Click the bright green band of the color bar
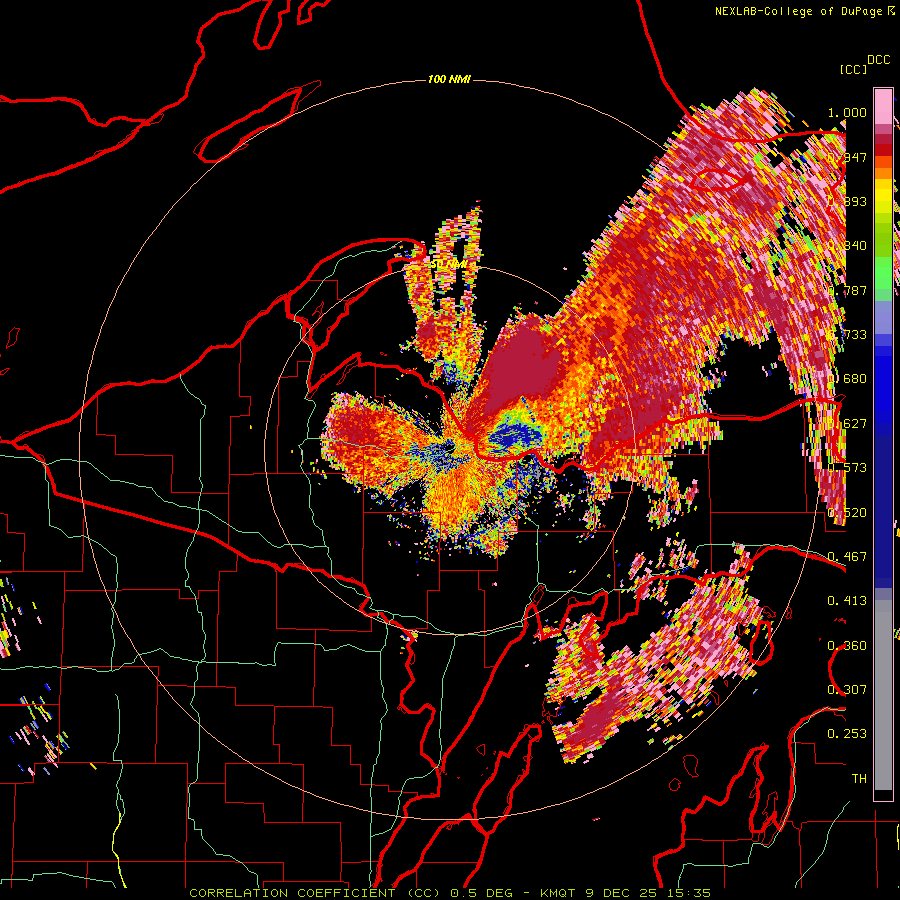This screenshot has width=900, height=900. pyautogui.click(x=883, y=273)
